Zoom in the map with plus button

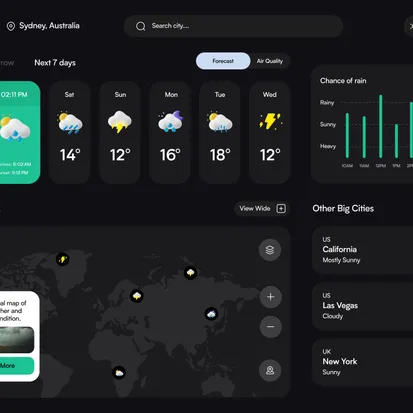(x=271, y=297)
